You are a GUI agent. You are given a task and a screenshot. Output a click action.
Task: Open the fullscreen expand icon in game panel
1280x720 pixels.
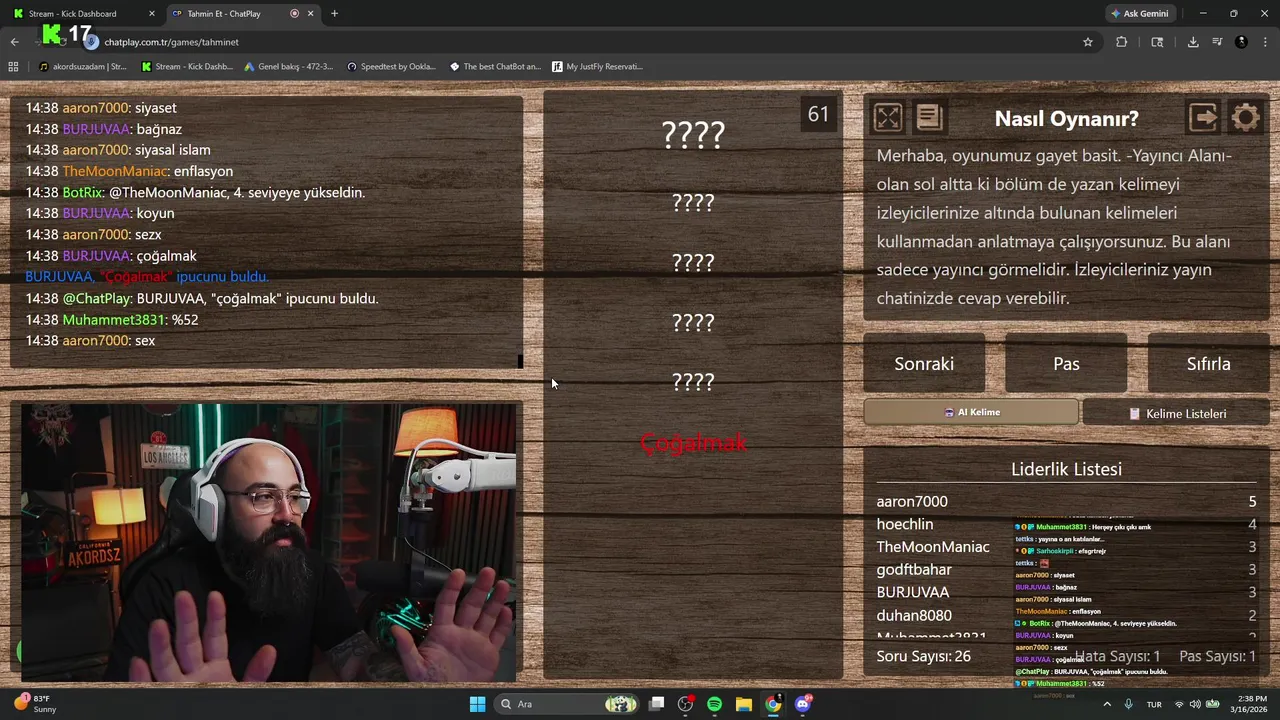887,118
